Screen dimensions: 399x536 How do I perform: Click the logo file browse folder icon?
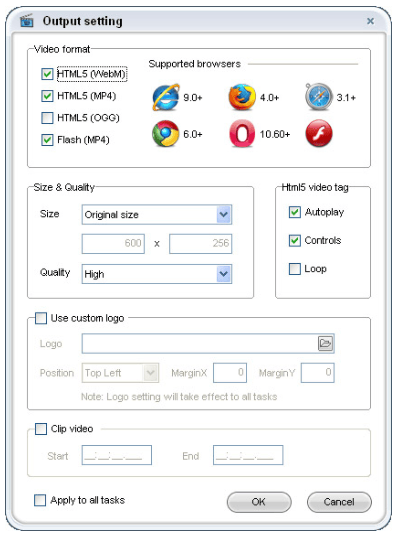pos(325,343)
